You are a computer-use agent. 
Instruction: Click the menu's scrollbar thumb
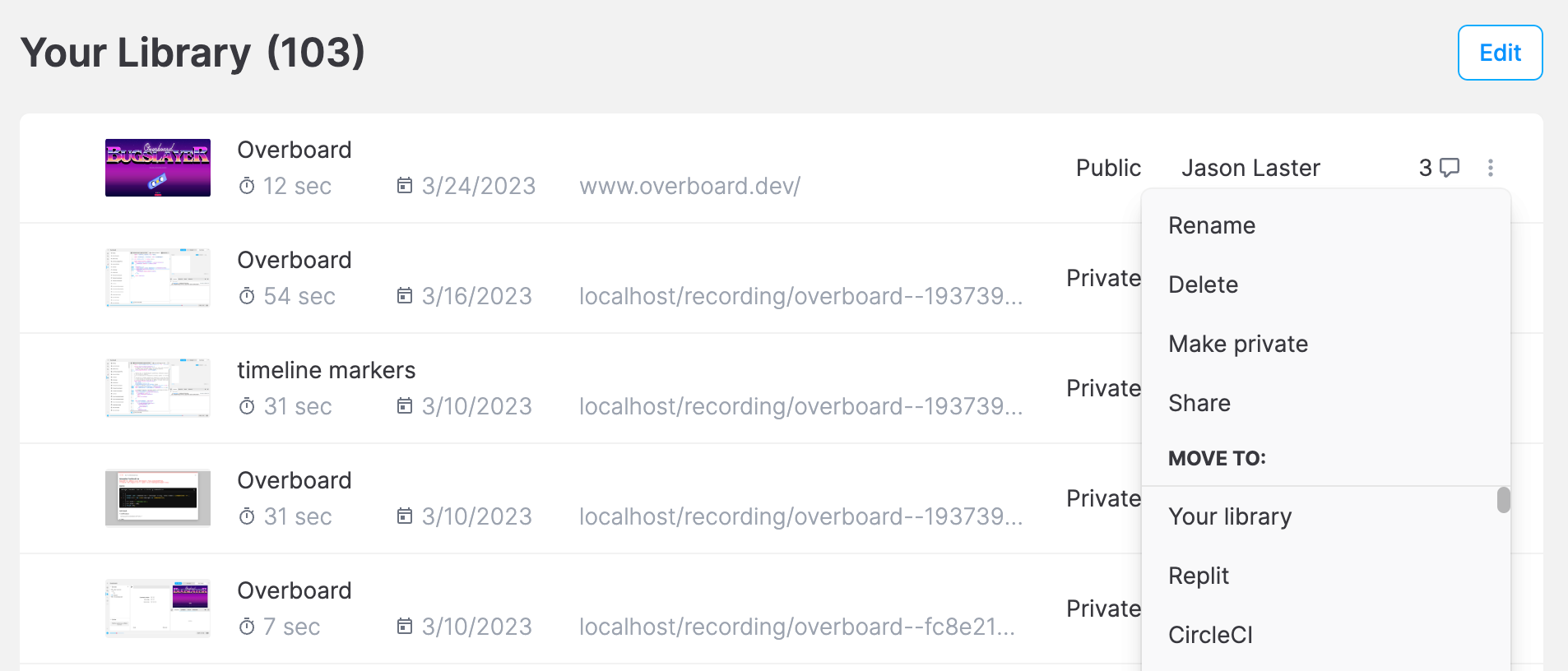point(1503,500)
